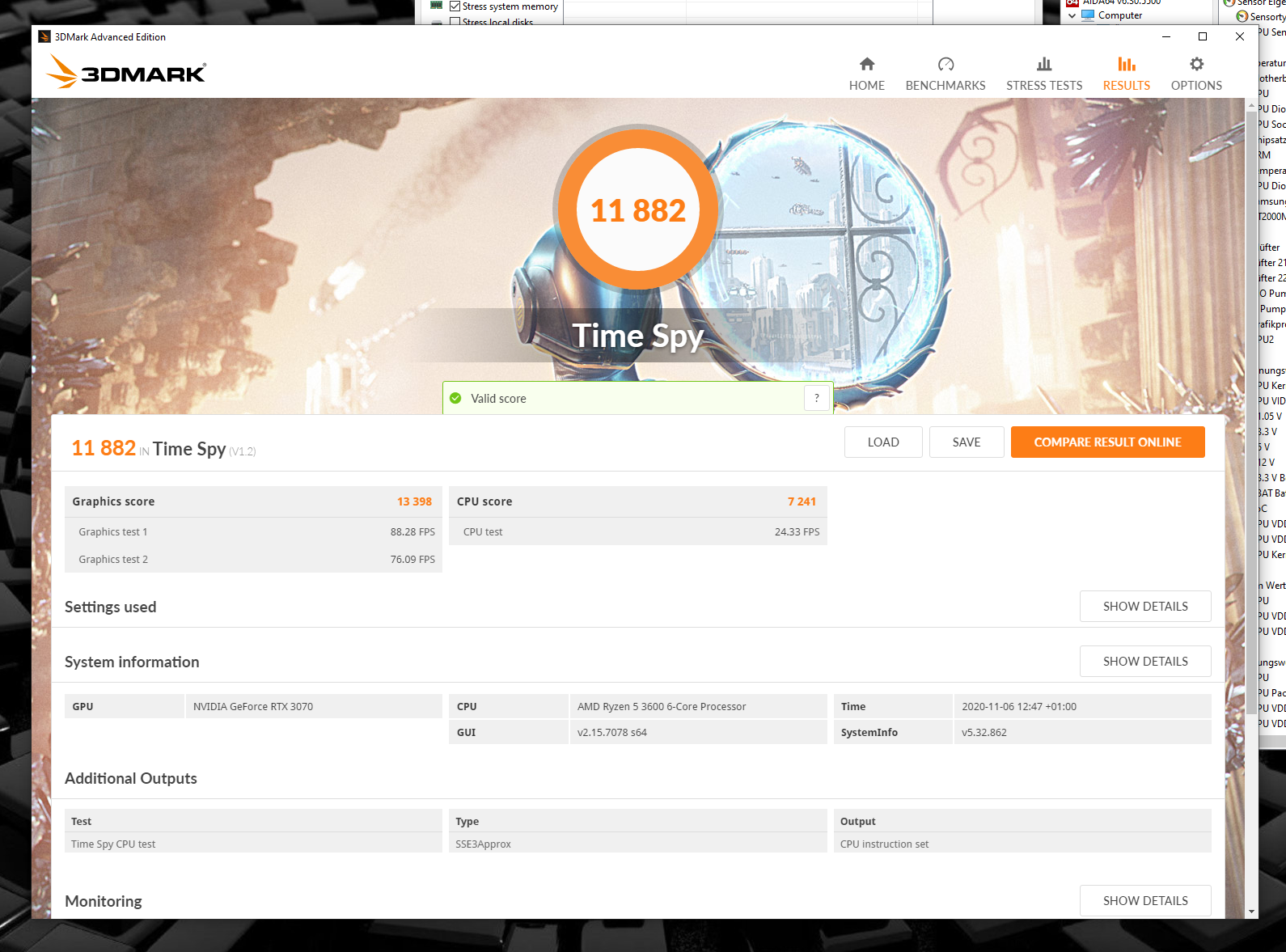Click the CPU test 24.33 FPS row
The image size is (1286, 952).
[637, 531]
